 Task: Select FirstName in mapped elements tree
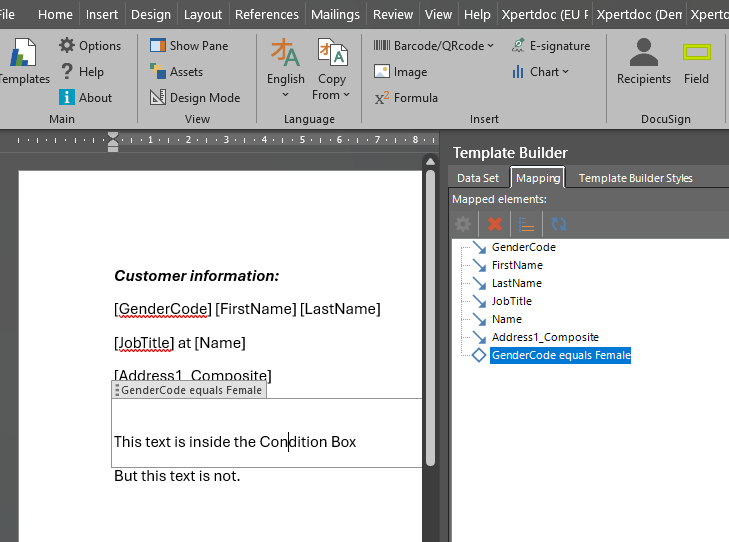pyautogui.click(x=517, y=265)
